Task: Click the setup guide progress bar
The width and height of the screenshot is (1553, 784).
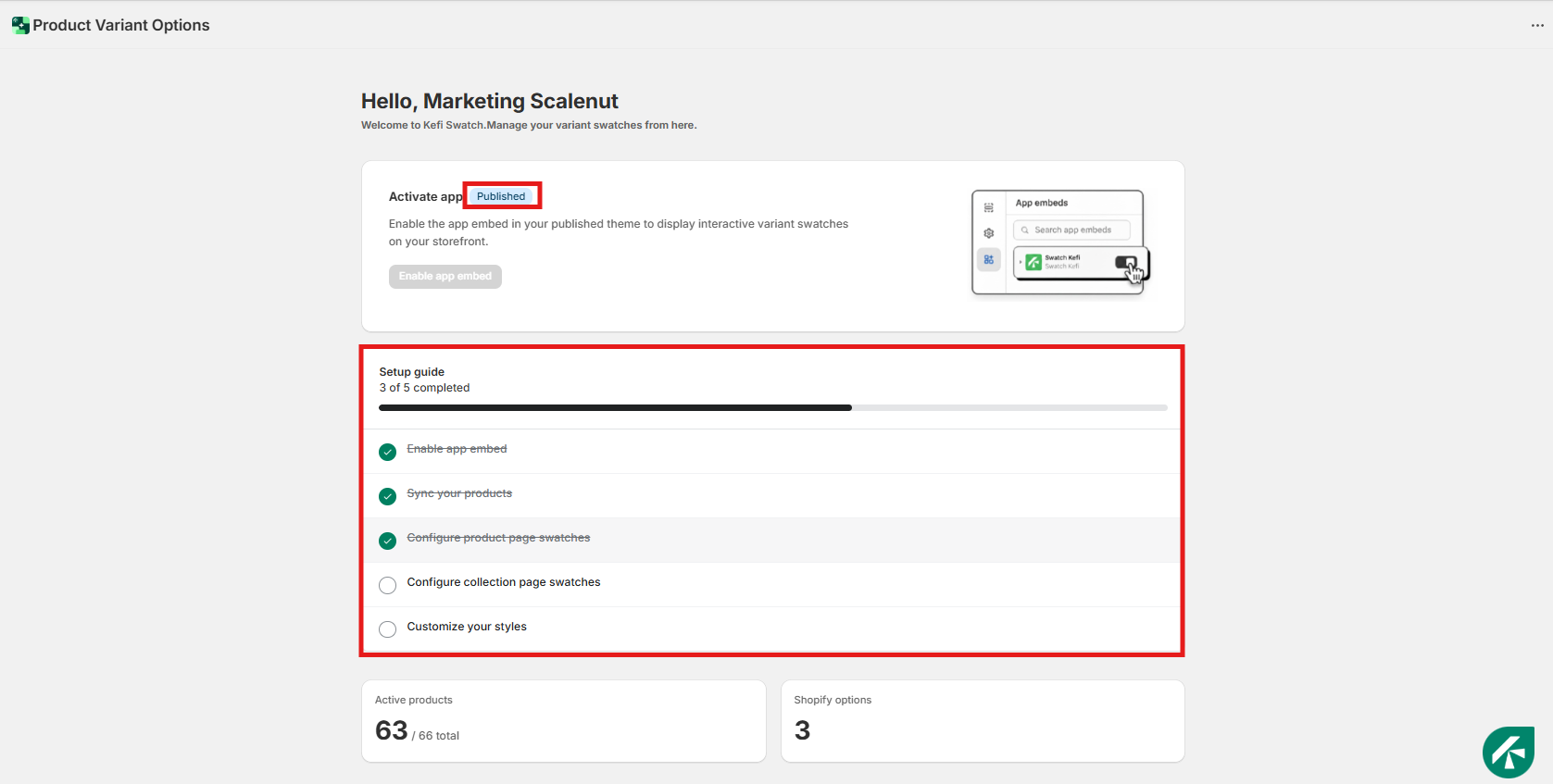Action: (x=772, y=407)
